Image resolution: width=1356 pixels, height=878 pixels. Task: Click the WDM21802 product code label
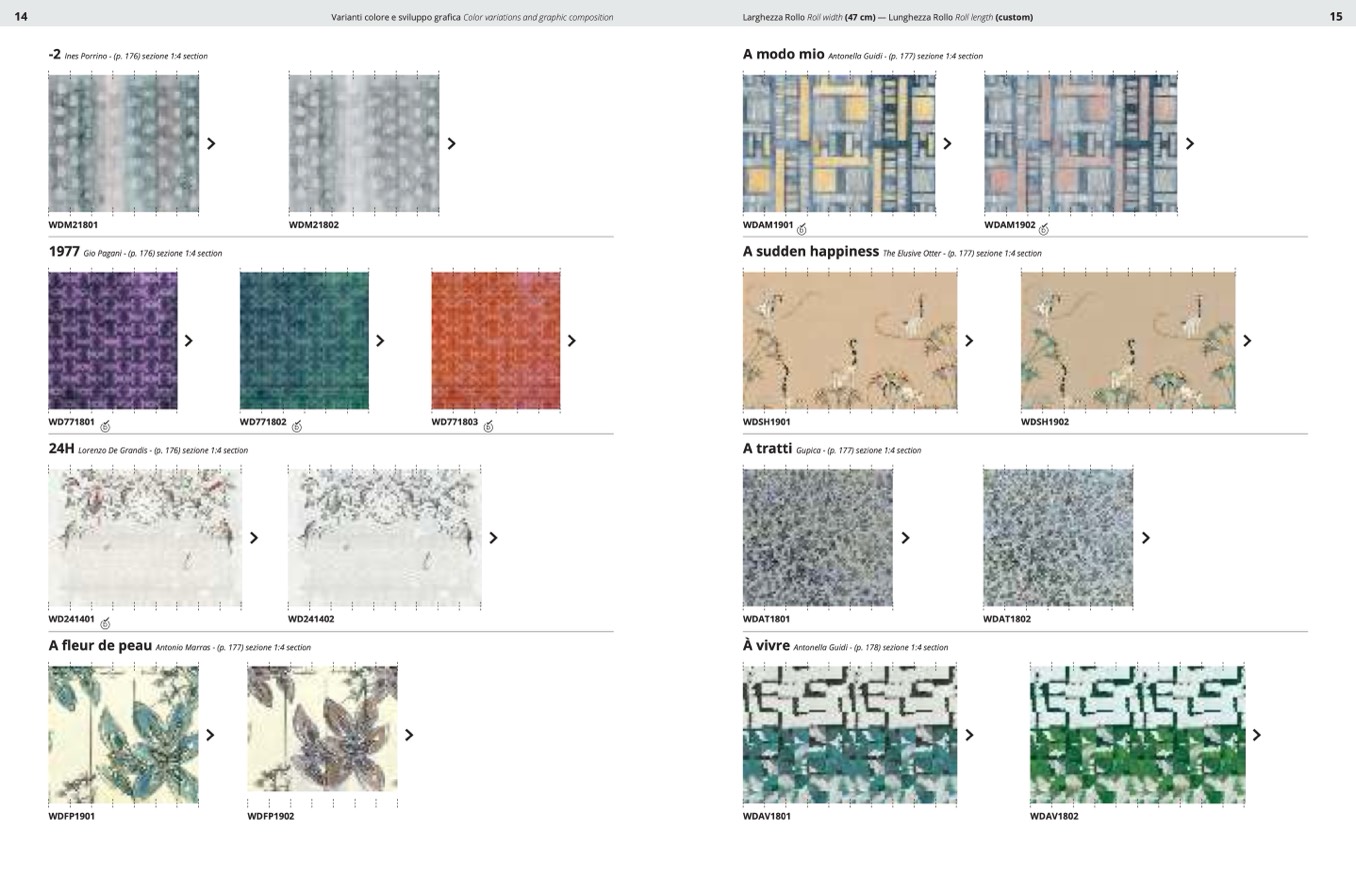click(314, 225)
